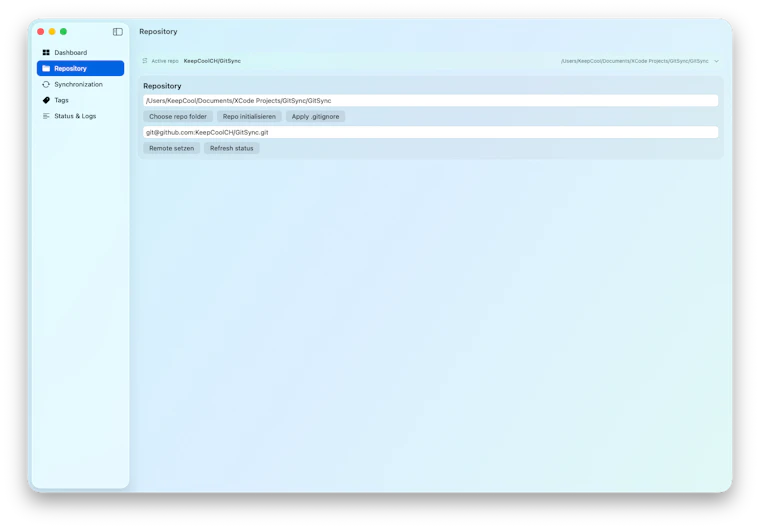760x529 pixels.
Task: Expand the active repo path dropdown chevron
Action: (716, 61)
